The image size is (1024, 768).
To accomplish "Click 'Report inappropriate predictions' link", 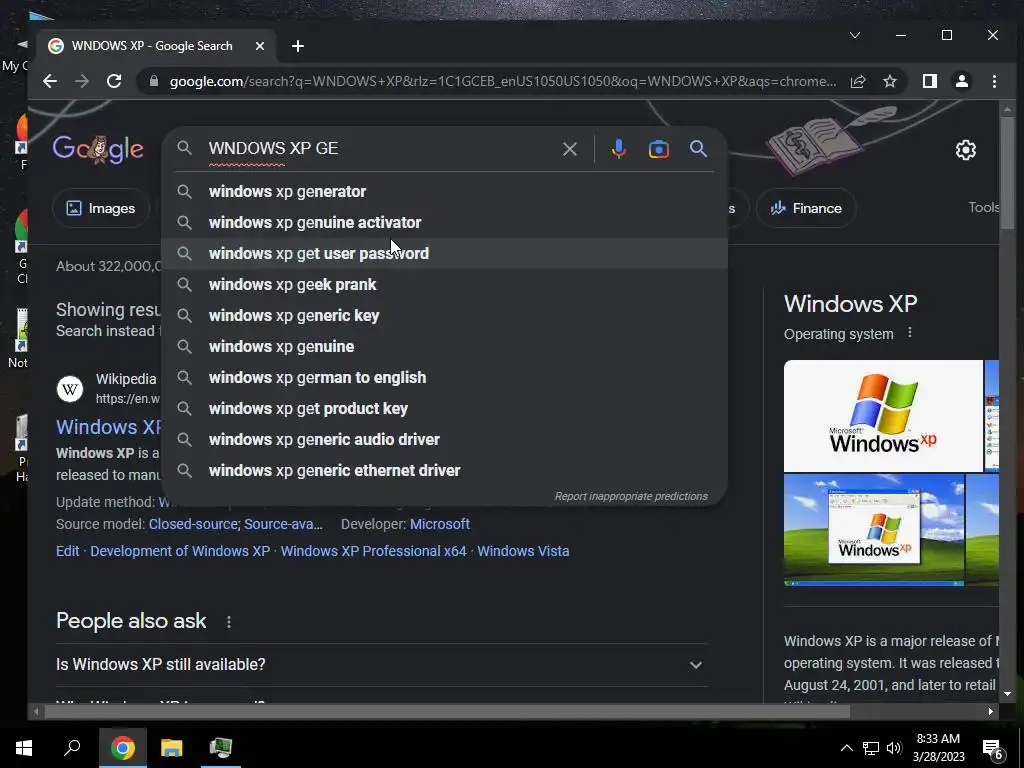I will [631, 496].
